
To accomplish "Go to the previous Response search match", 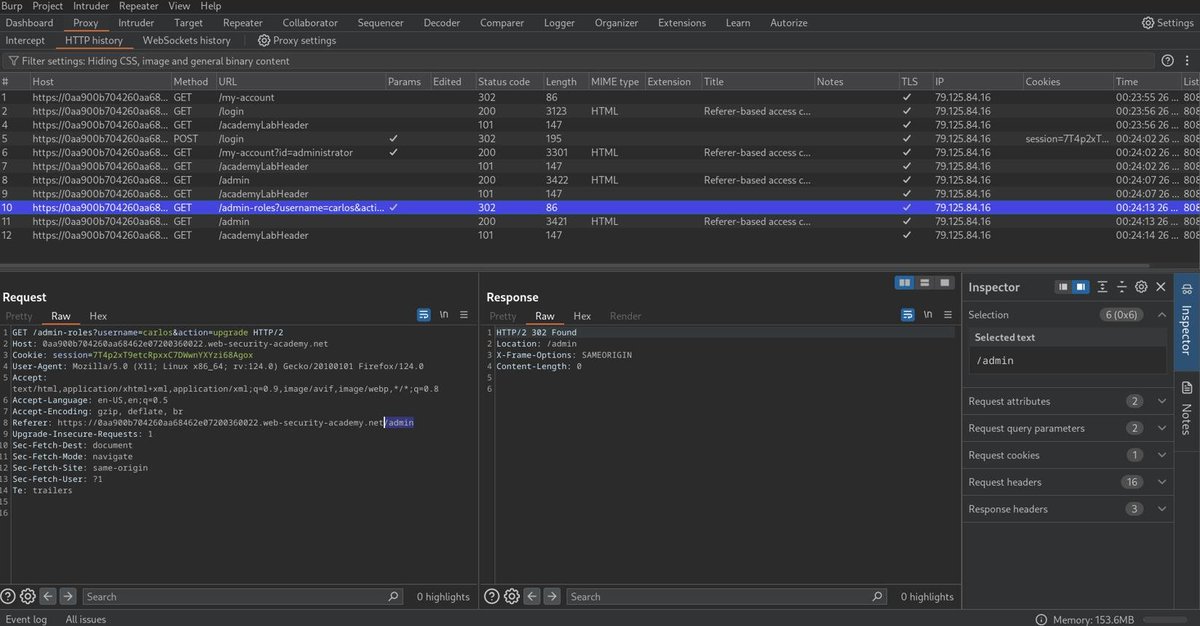I will pyautogui.click(x=532, y=596).
